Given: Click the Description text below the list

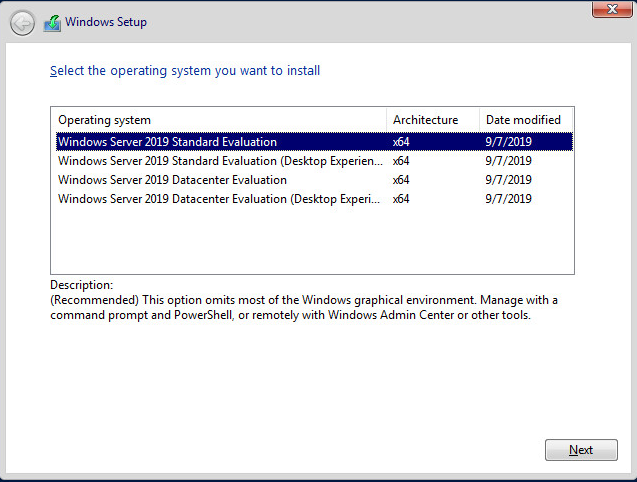Looking at the screenshot, I should click(x=300, y=308).
